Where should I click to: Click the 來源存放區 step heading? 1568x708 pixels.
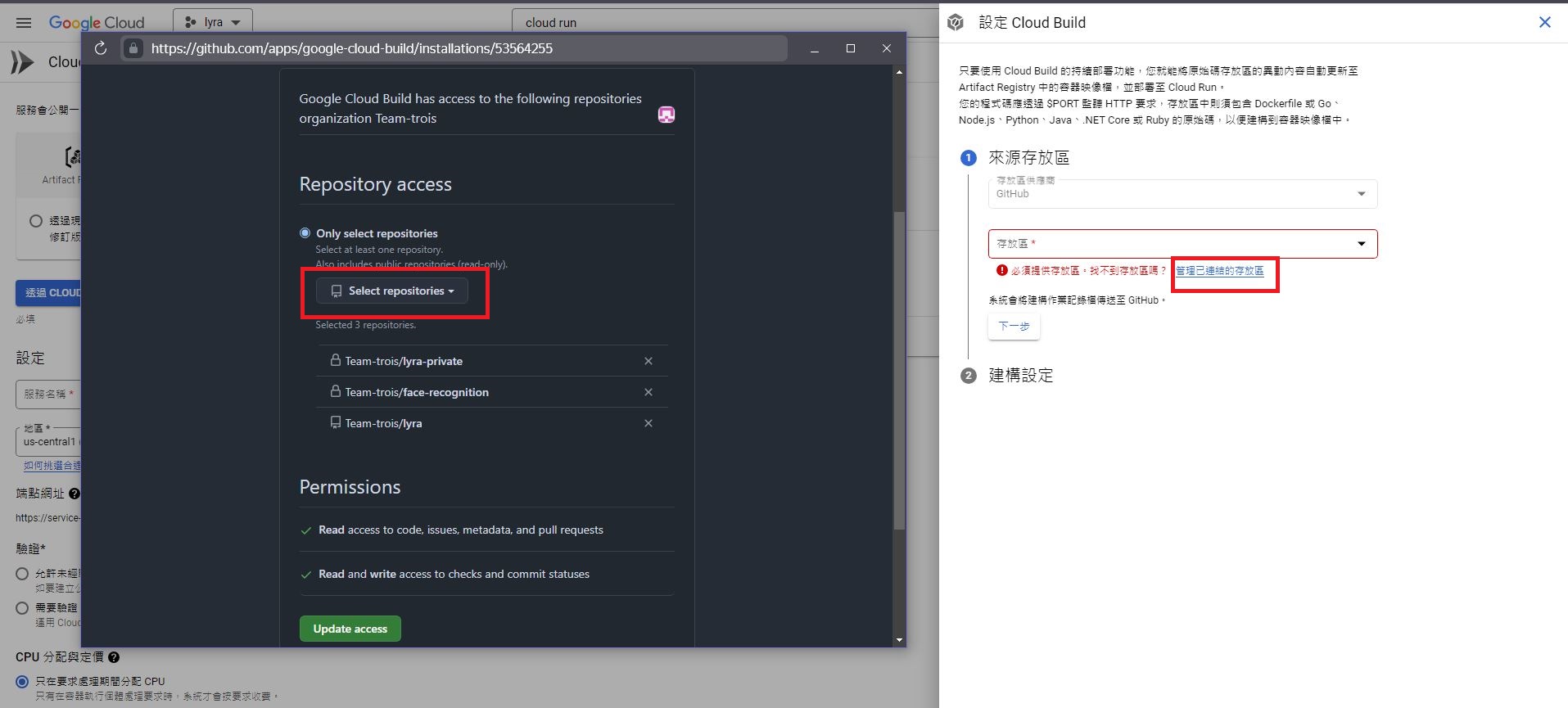1028,158
